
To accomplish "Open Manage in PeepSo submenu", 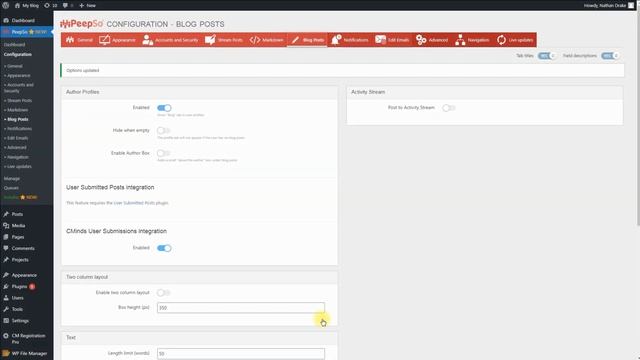I will (11, 178).
